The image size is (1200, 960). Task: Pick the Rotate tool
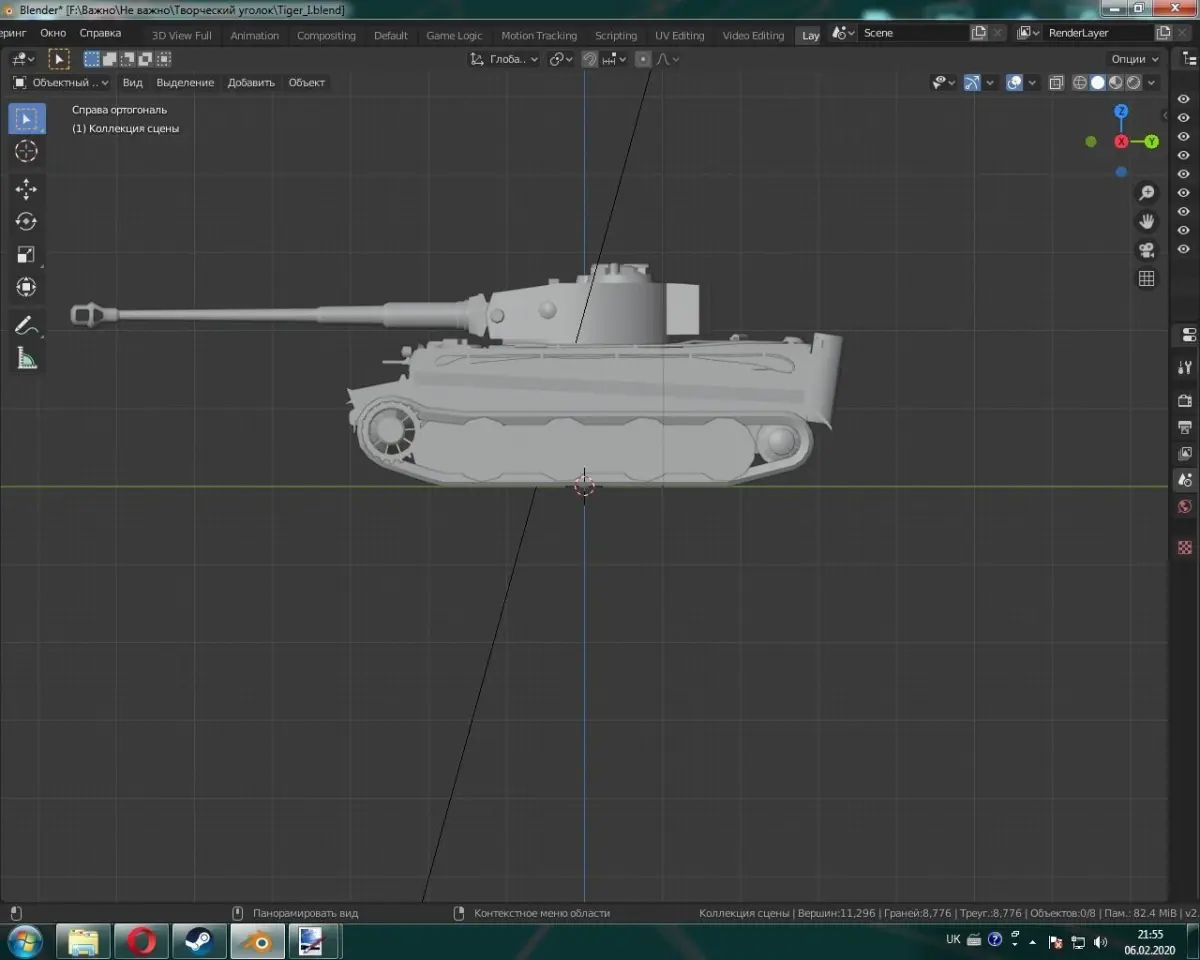click(27, 222)
